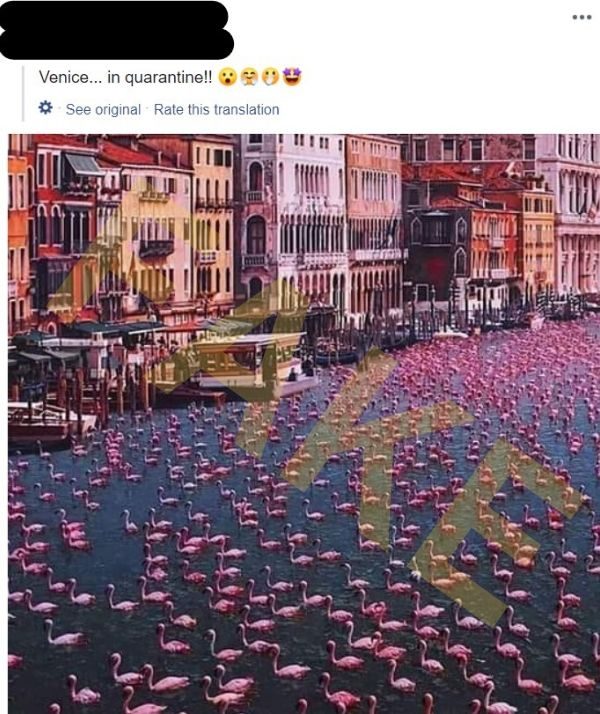The image size is (600, 714).
Task: Click the hugging face emoji
Action: pos(249,77)
